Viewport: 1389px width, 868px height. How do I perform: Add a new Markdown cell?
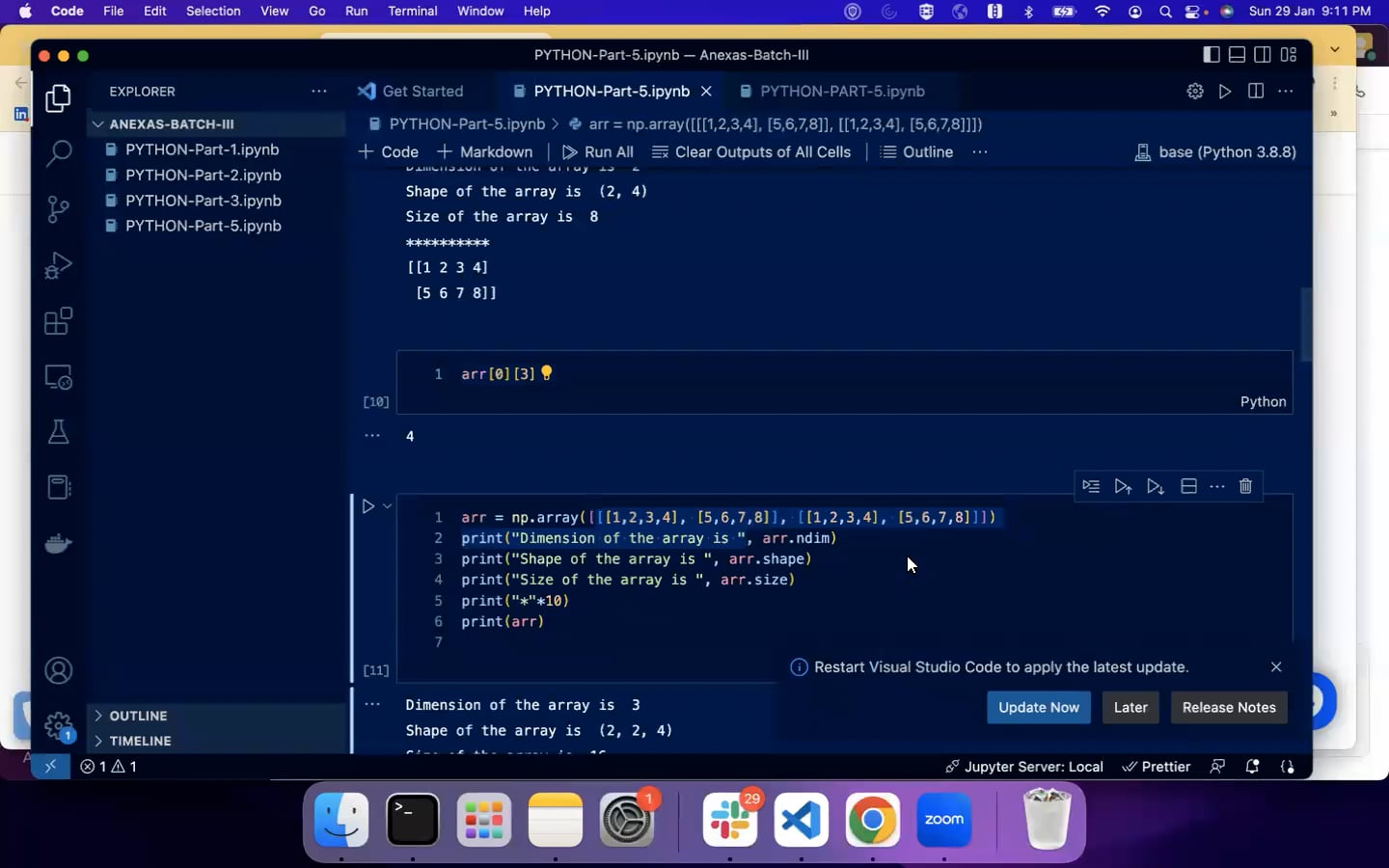(485, 152)
